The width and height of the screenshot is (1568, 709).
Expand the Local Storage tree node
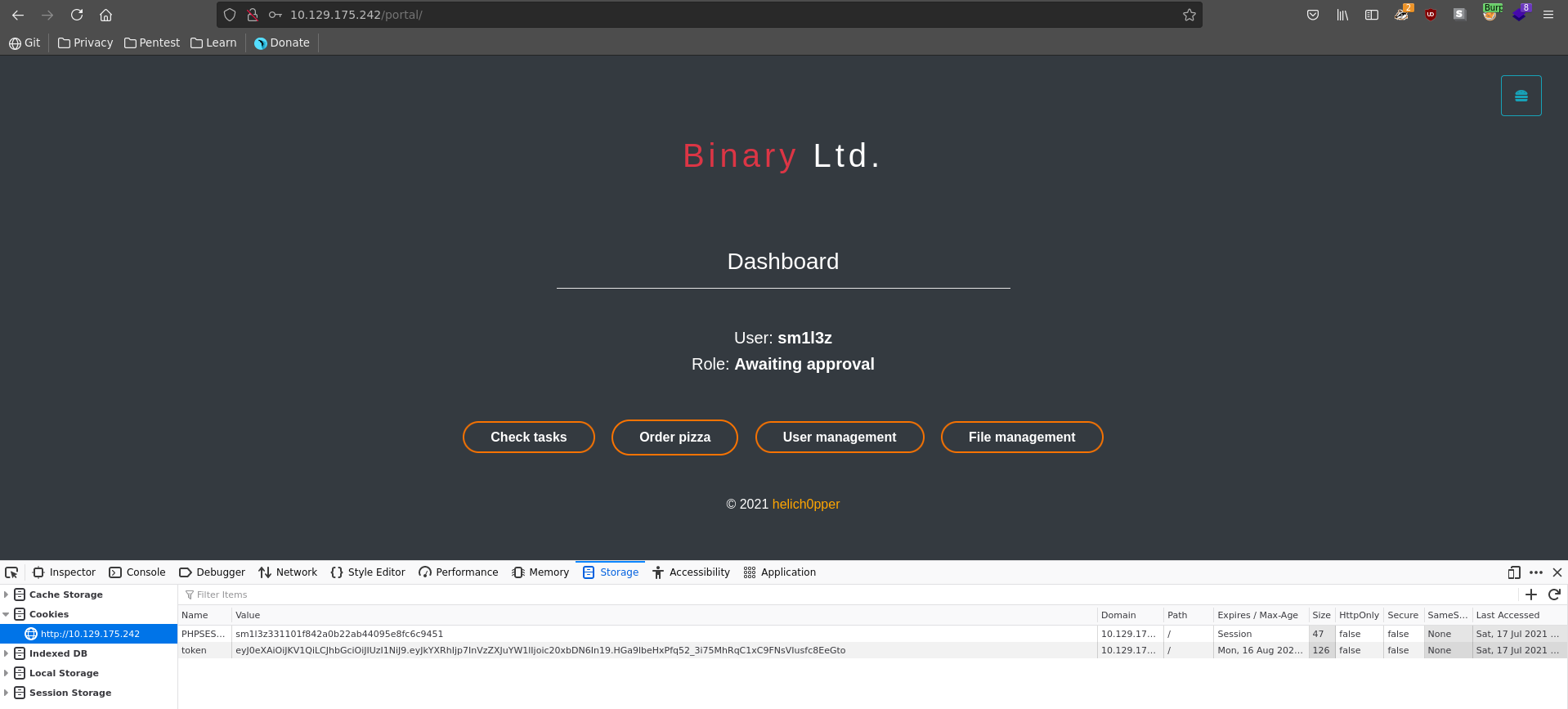coord(7,673)
